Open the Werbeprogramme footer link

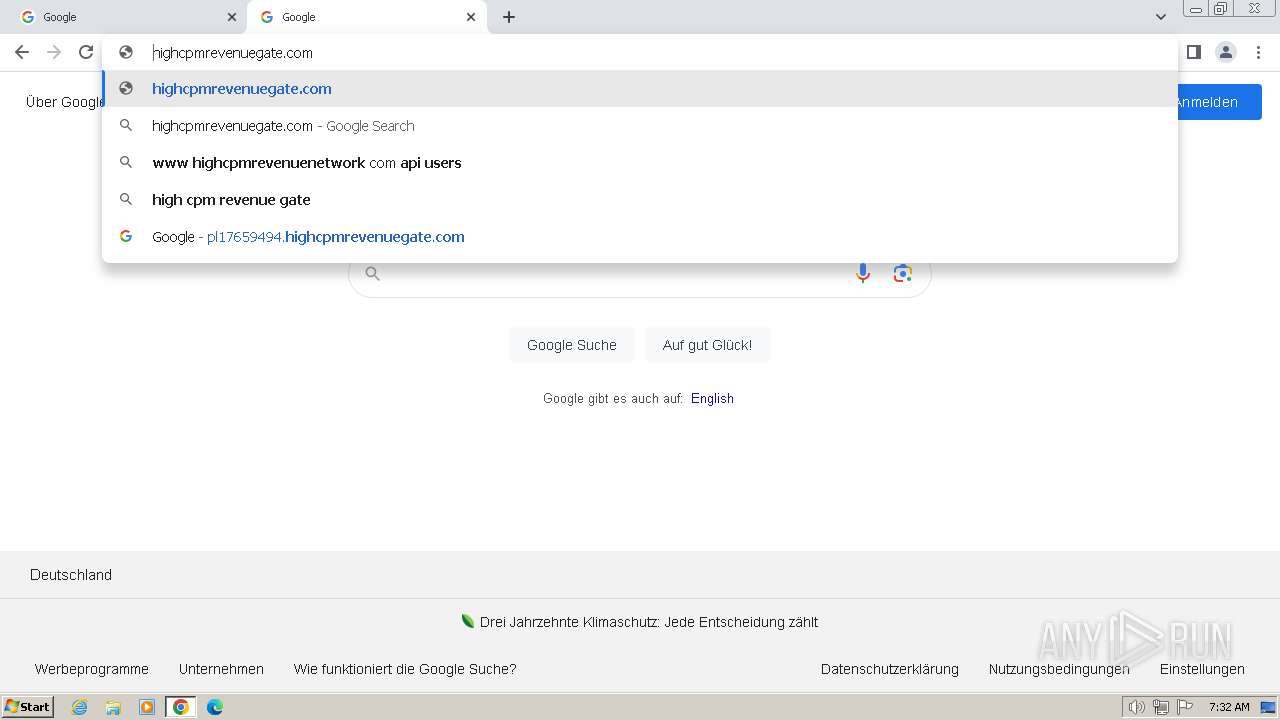coord(92,669)
